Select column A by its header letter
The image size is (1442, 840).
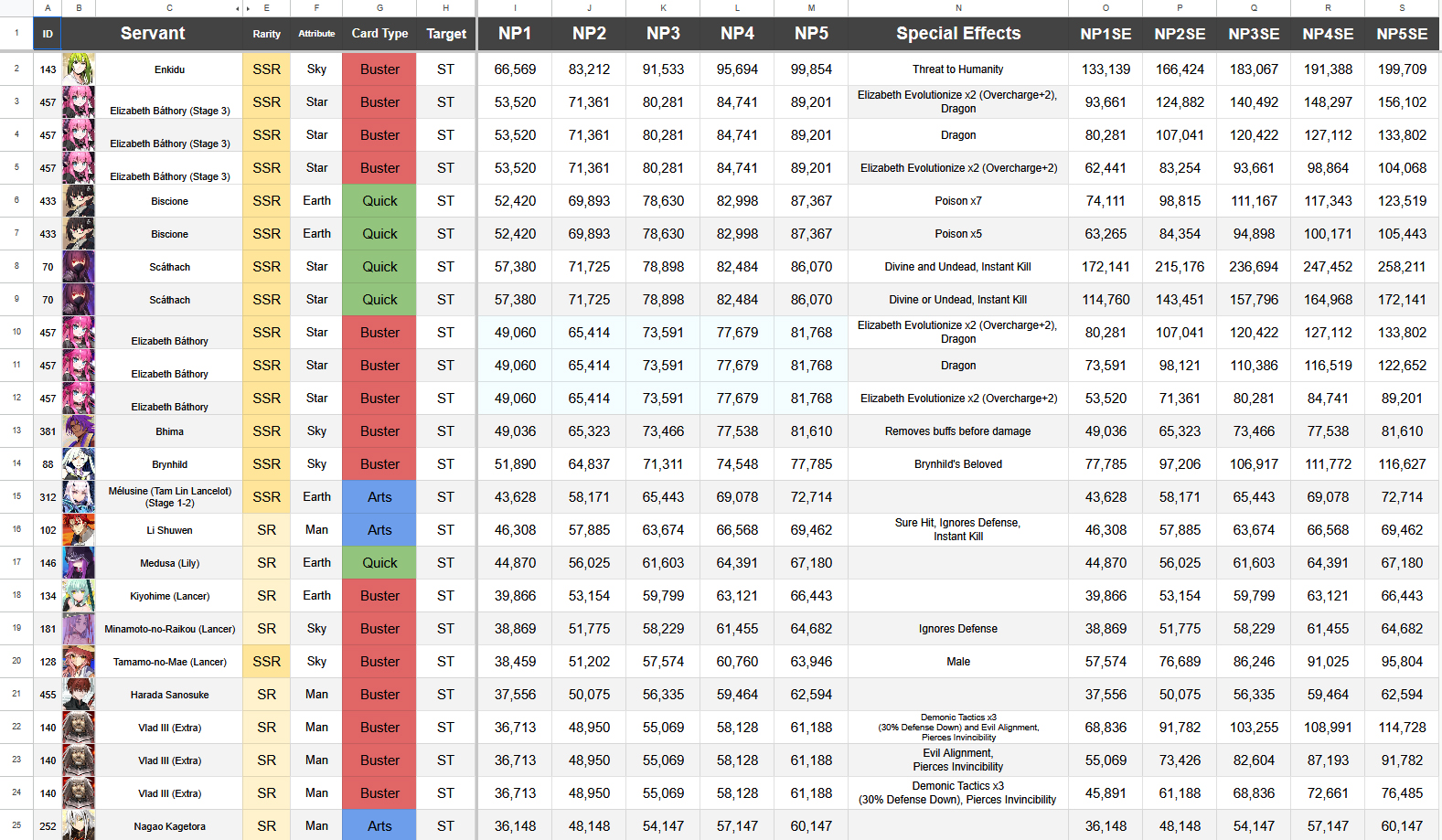tap(48, 8)
